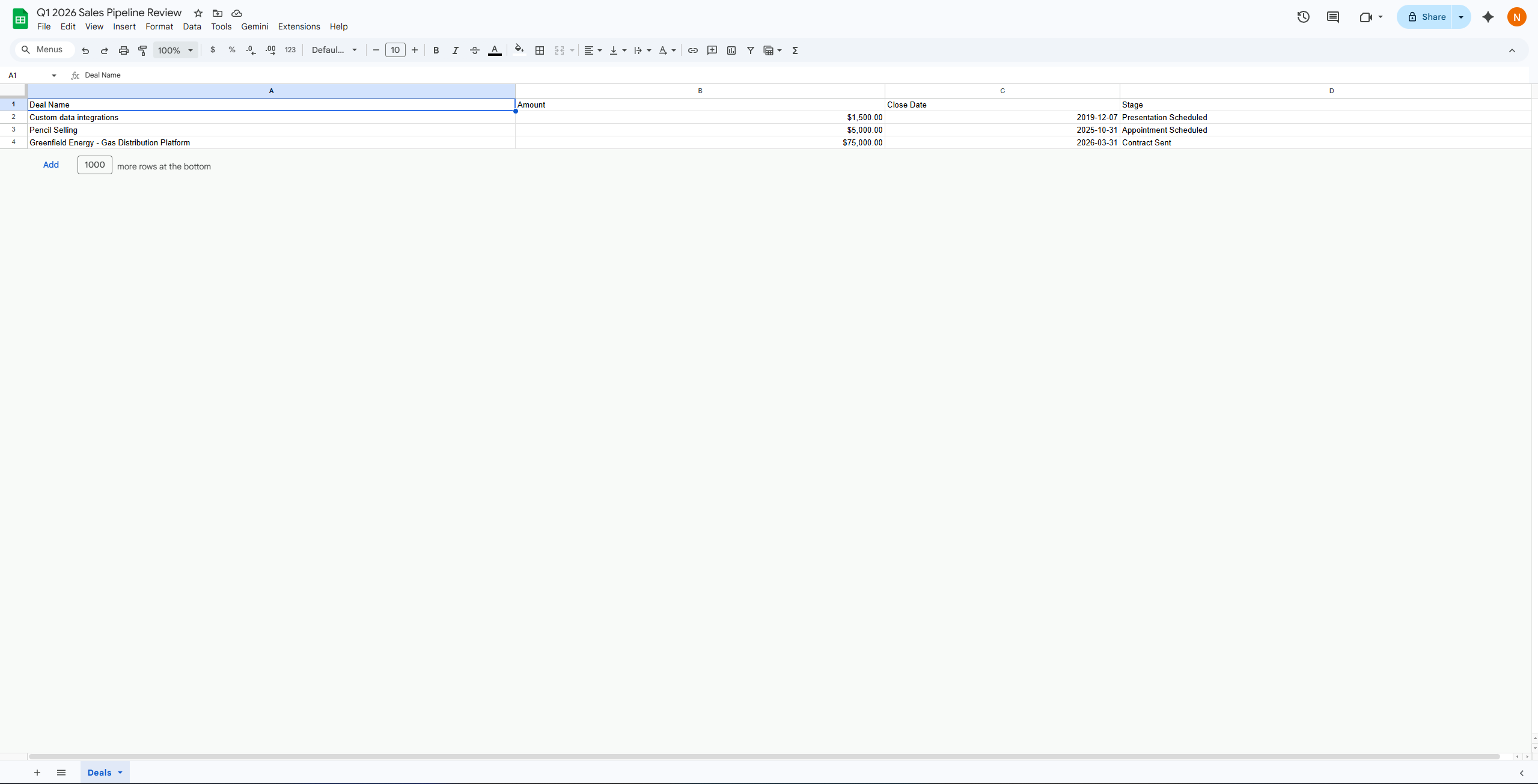This screenshot has height=784, width=1538.
Task: Open version history clock icon
Action: click(x=1303, y=17)
